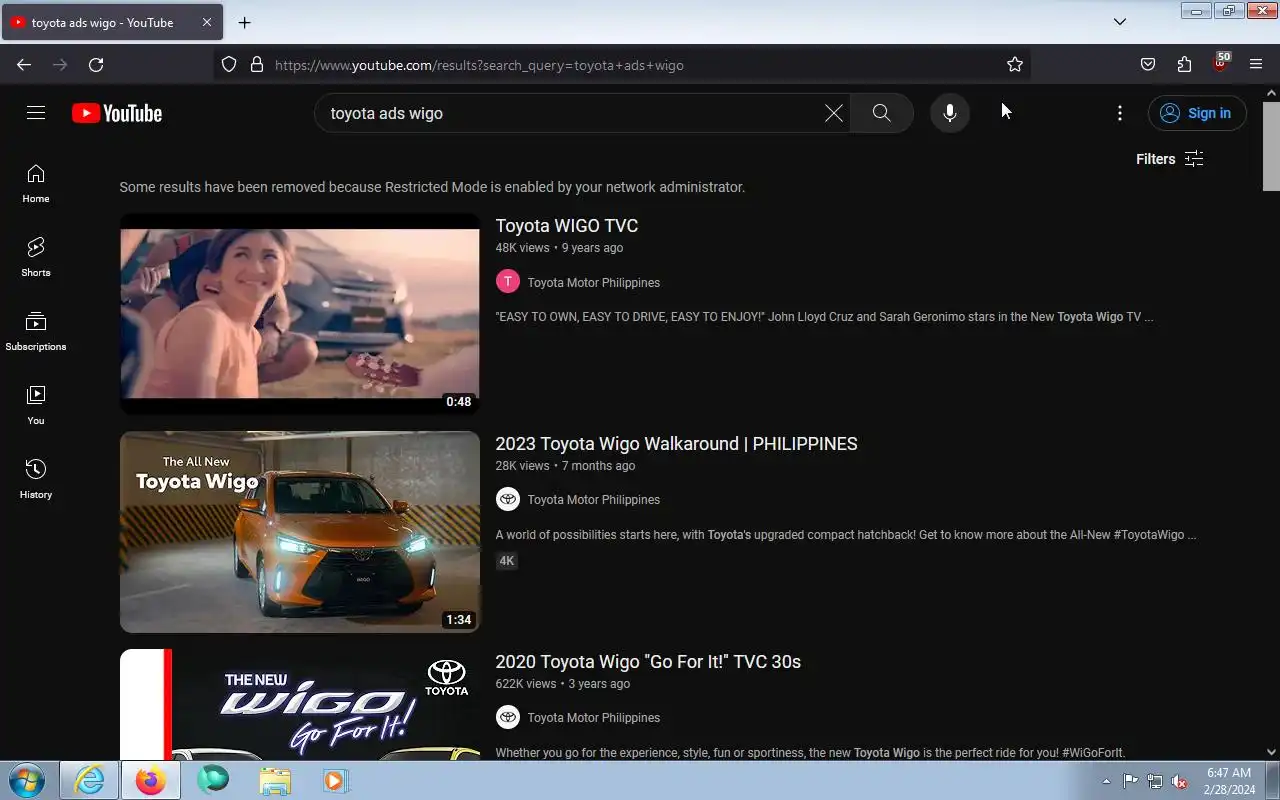Viewport: 1280px width, 800px height.
Task: Click the uBlock extension icon showing 50
Action: (x=1220, y=63)
